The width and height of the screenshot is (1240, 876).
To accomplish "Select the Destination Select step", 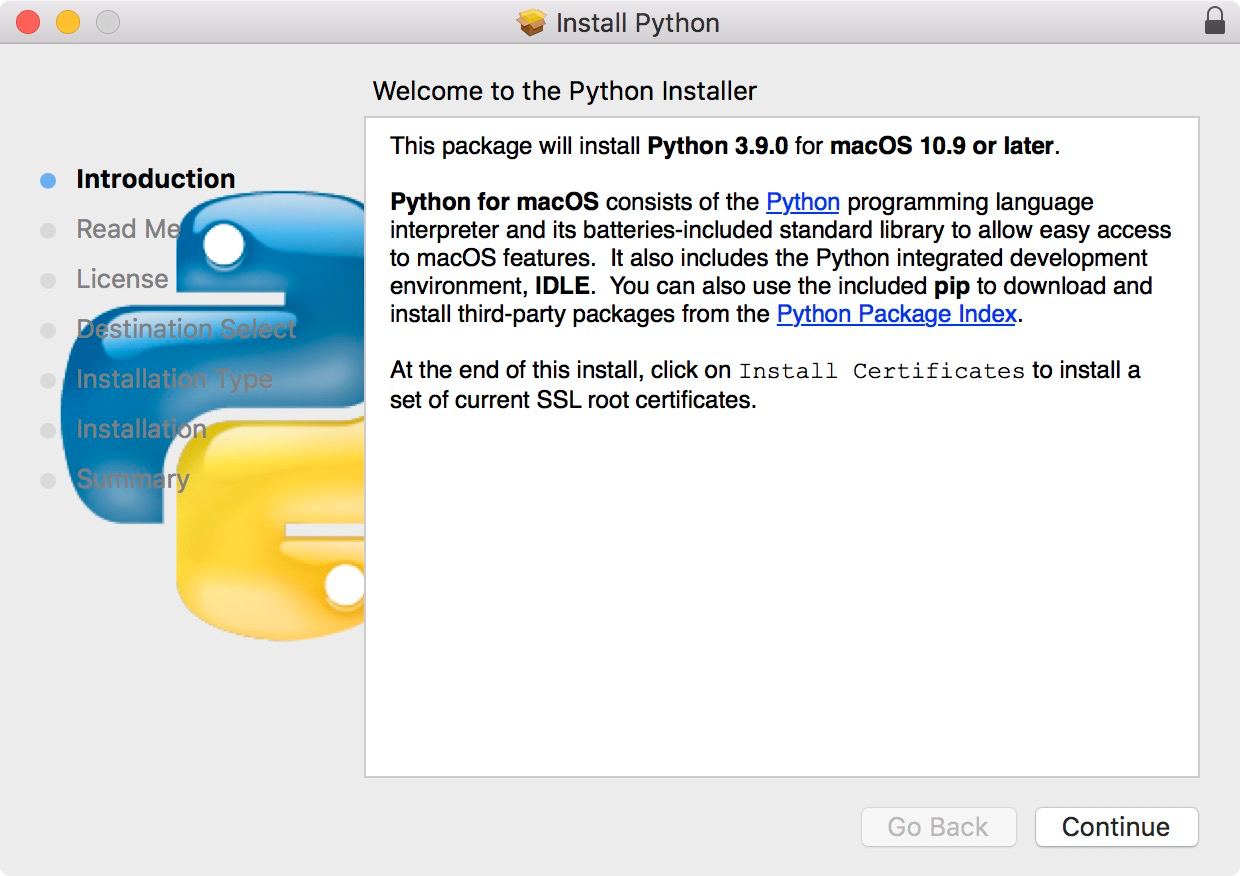I will pyautogui.click(x=186, y=329).
